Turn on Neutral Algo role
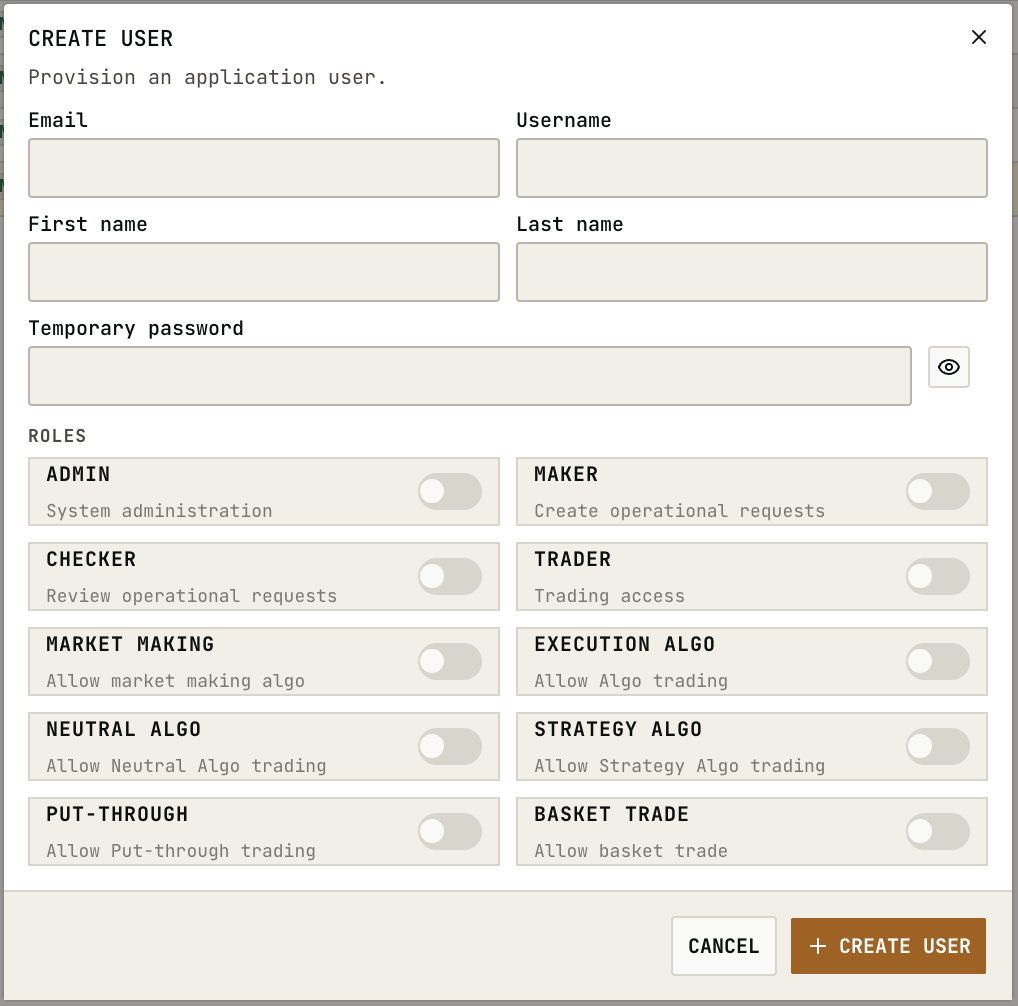This screenshot has width=1018, height=1006. pos(450,746)
